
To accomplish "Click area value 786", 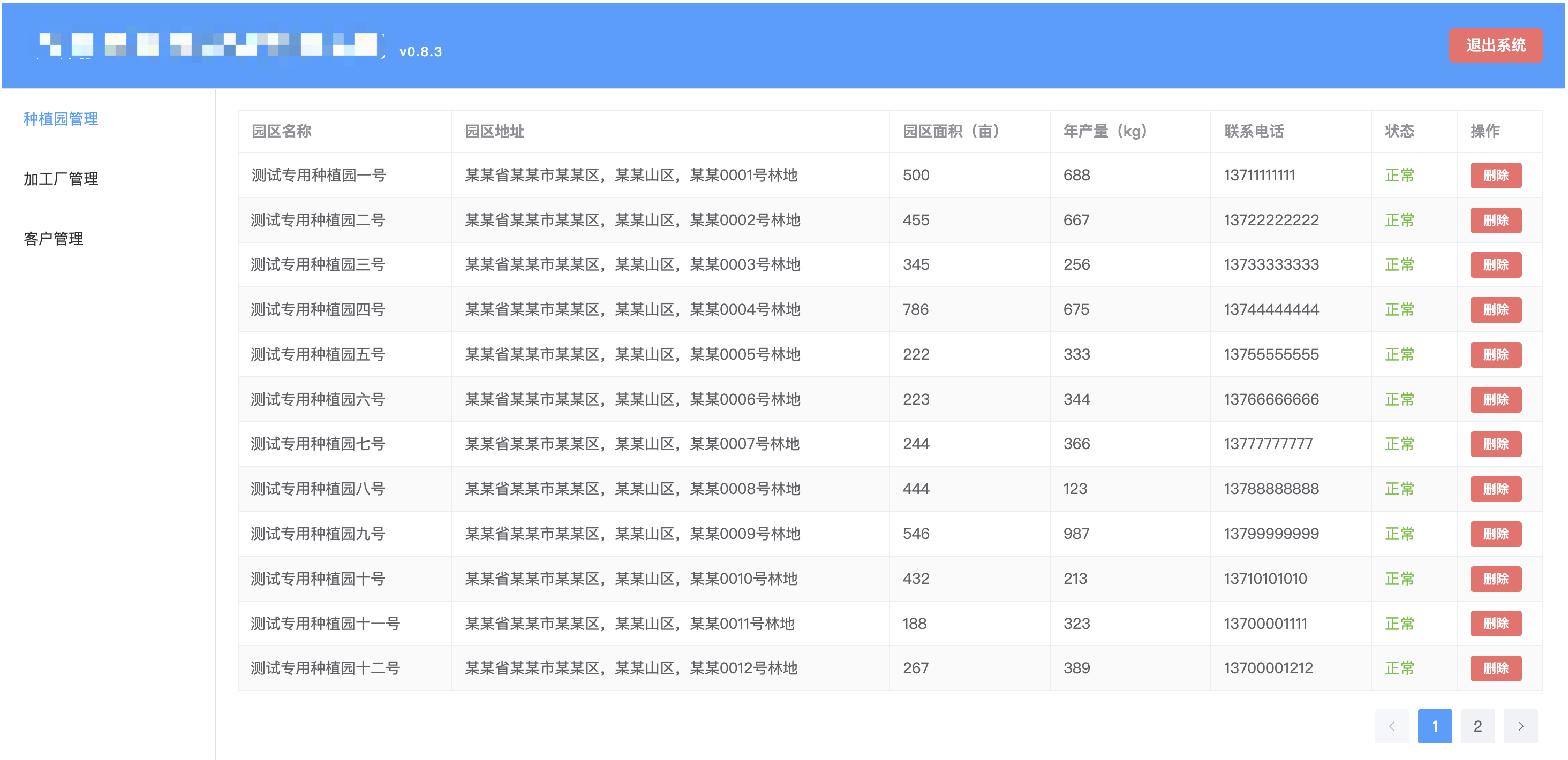I will point(916,310).
